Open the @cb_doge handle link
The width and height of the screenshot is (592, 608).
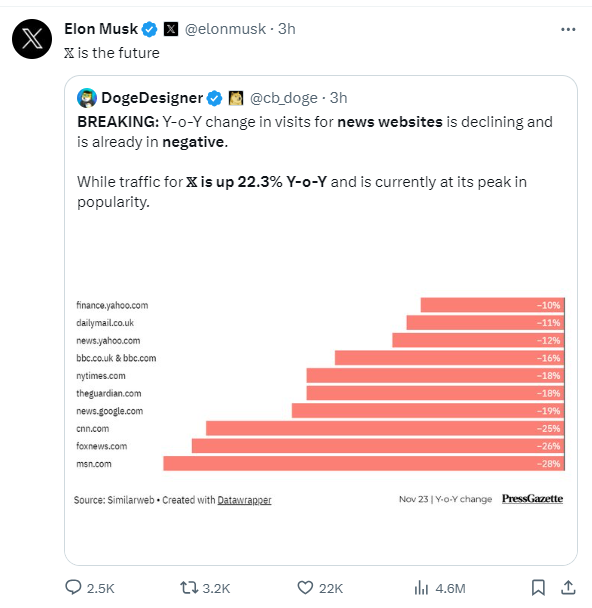pos(284,98)
